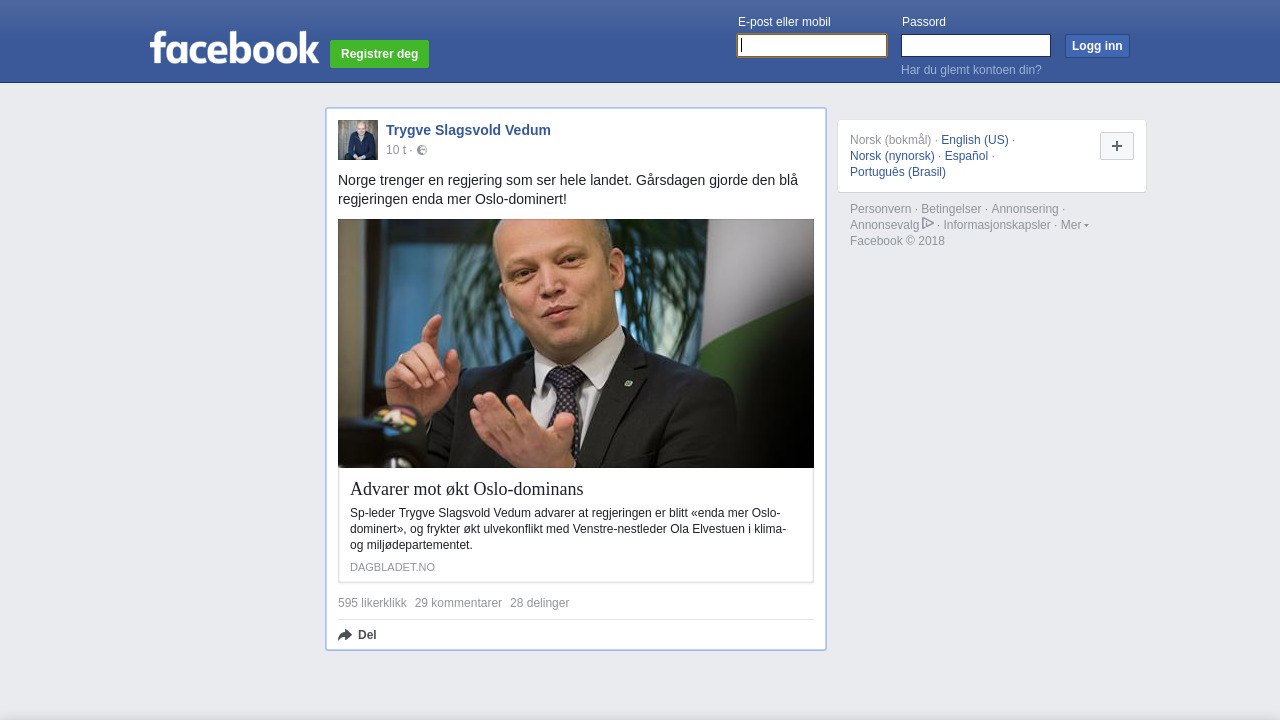The image size is (1280, 720).
Task: Switch language to English (US)
Action: click(975, 140)
